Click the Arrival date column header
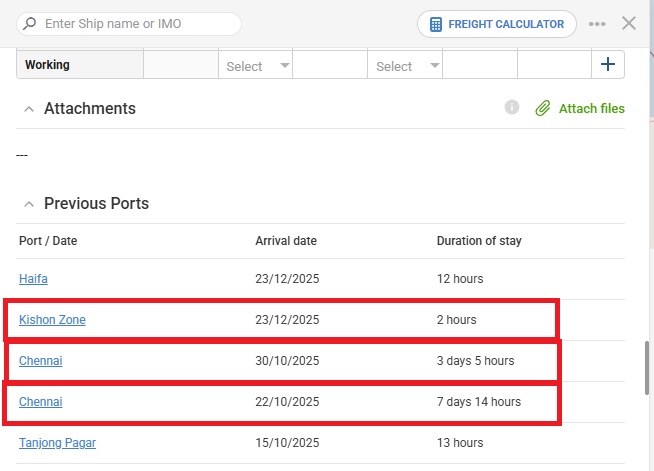The image size is (654, 471). [x=286, y=241]
